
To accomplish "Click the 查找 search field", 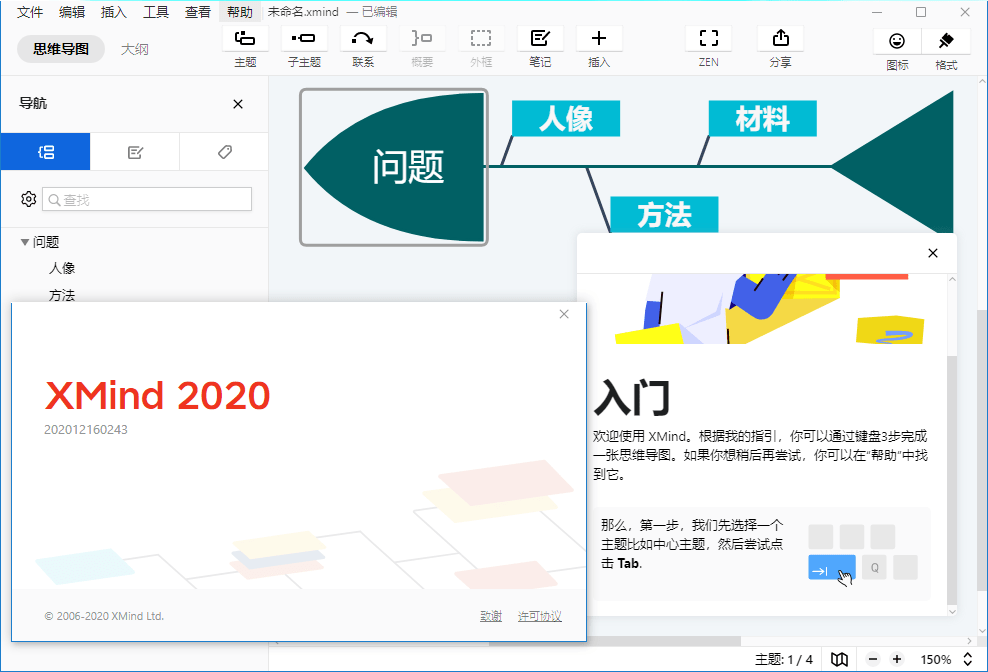I will click(147, 199).
